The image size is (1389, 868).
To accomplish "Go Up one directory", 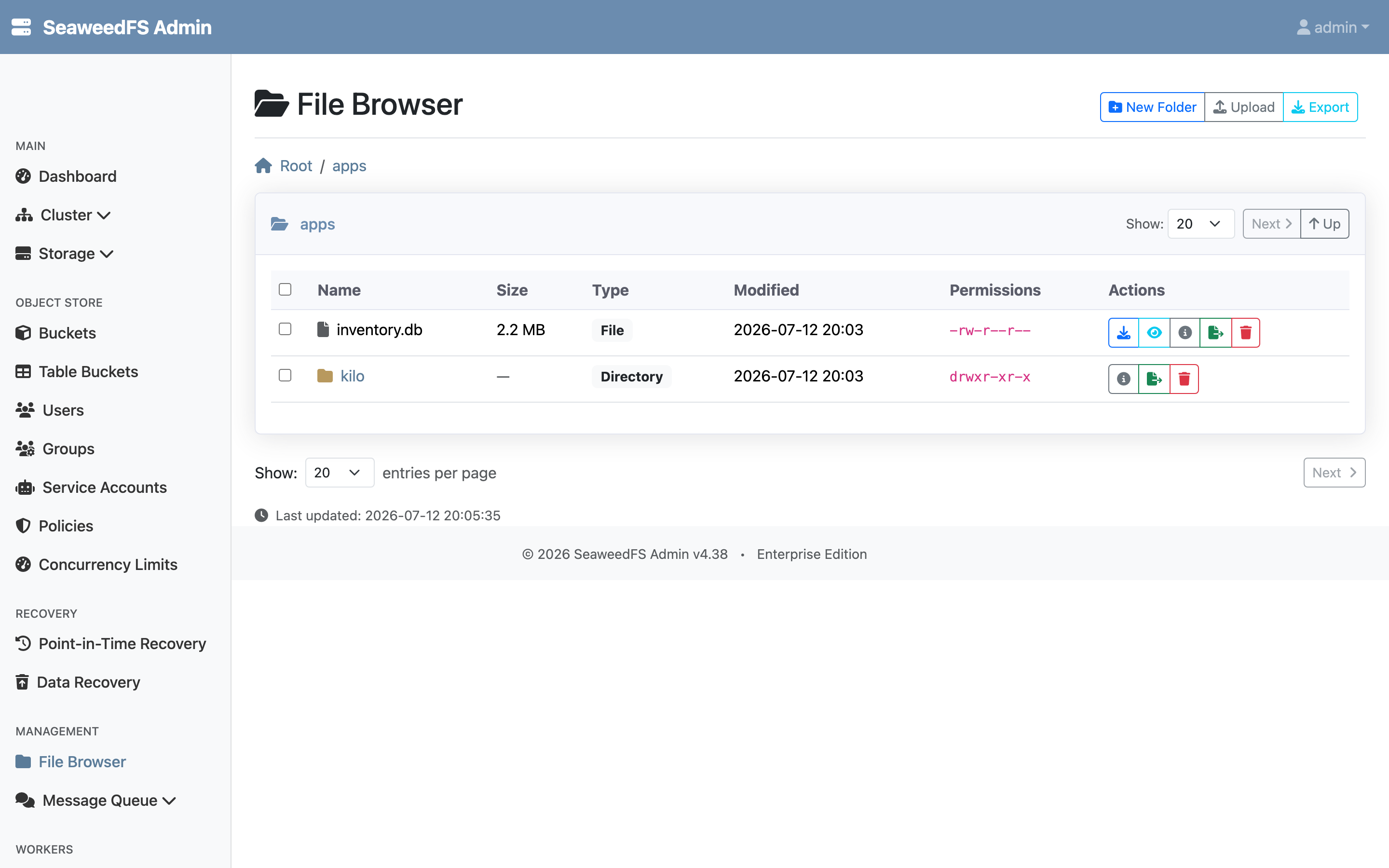I will (1325, 224).
